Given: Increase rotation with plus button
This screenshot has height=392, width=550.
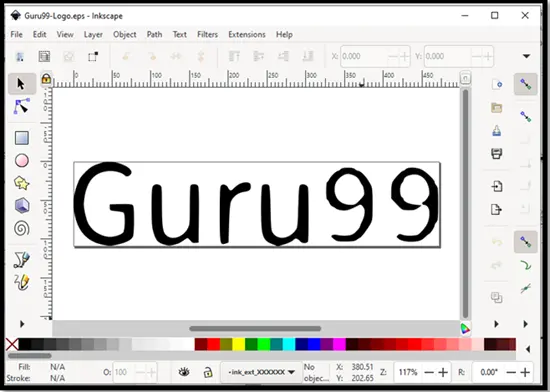Looking at the screenshot, I should [x=525, y=372].
